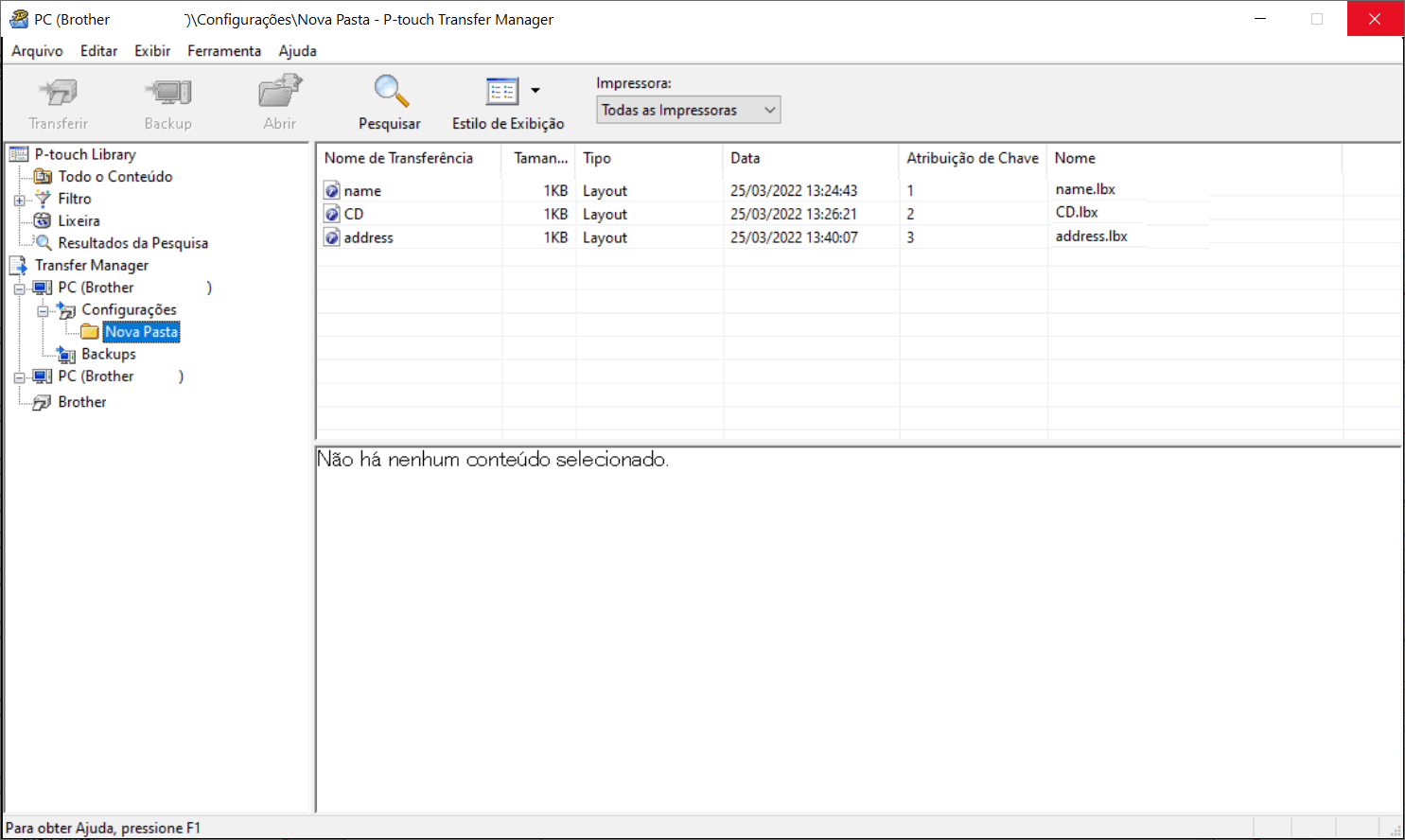The width and height of the screenshot is (1405, 840).
Task: Click the Nova Pasta folder icon
Action: (x=90, y=332)
